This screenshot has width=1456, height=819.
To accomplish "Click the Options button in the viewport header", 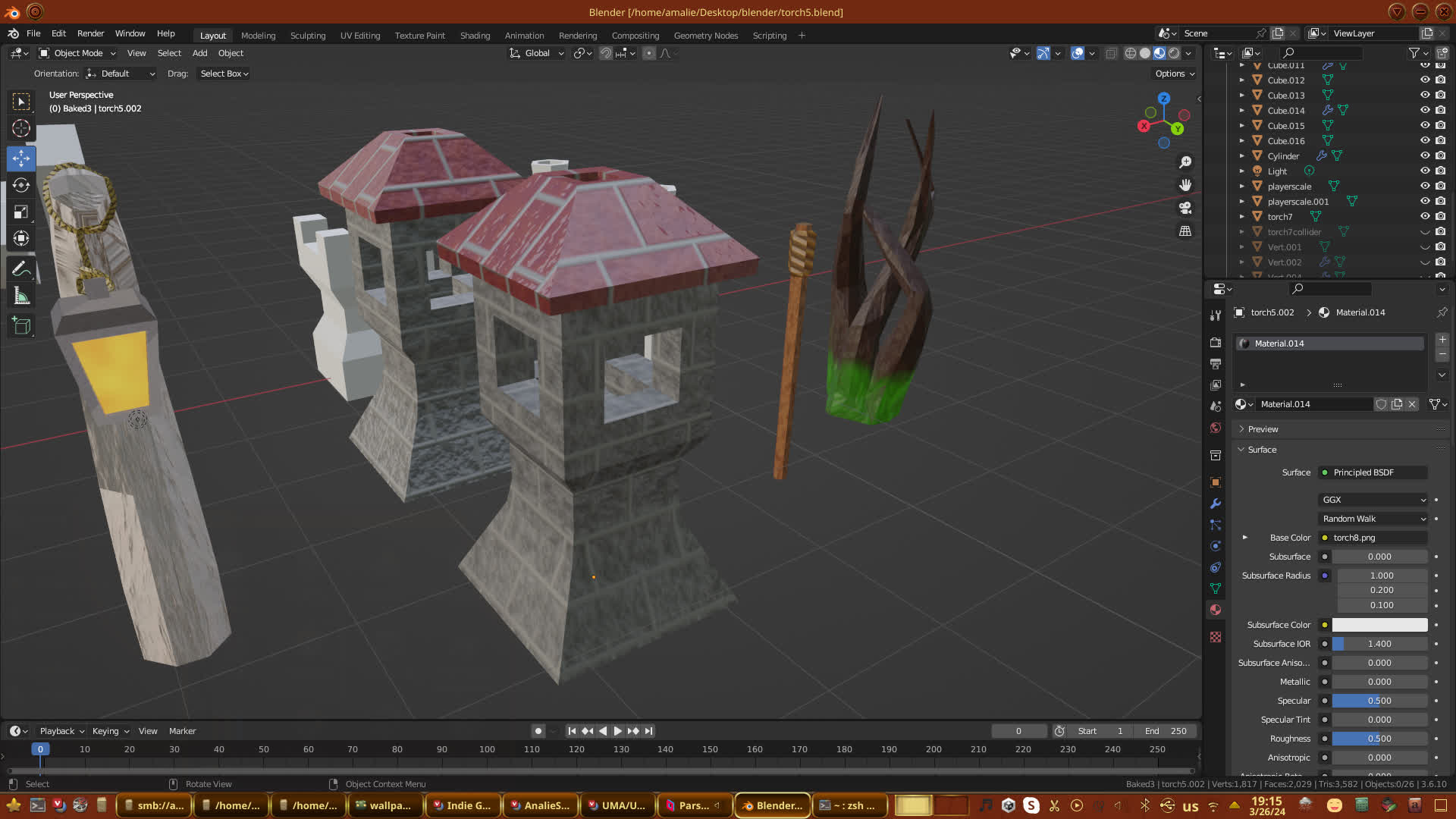I will [x=1174, y=74].
